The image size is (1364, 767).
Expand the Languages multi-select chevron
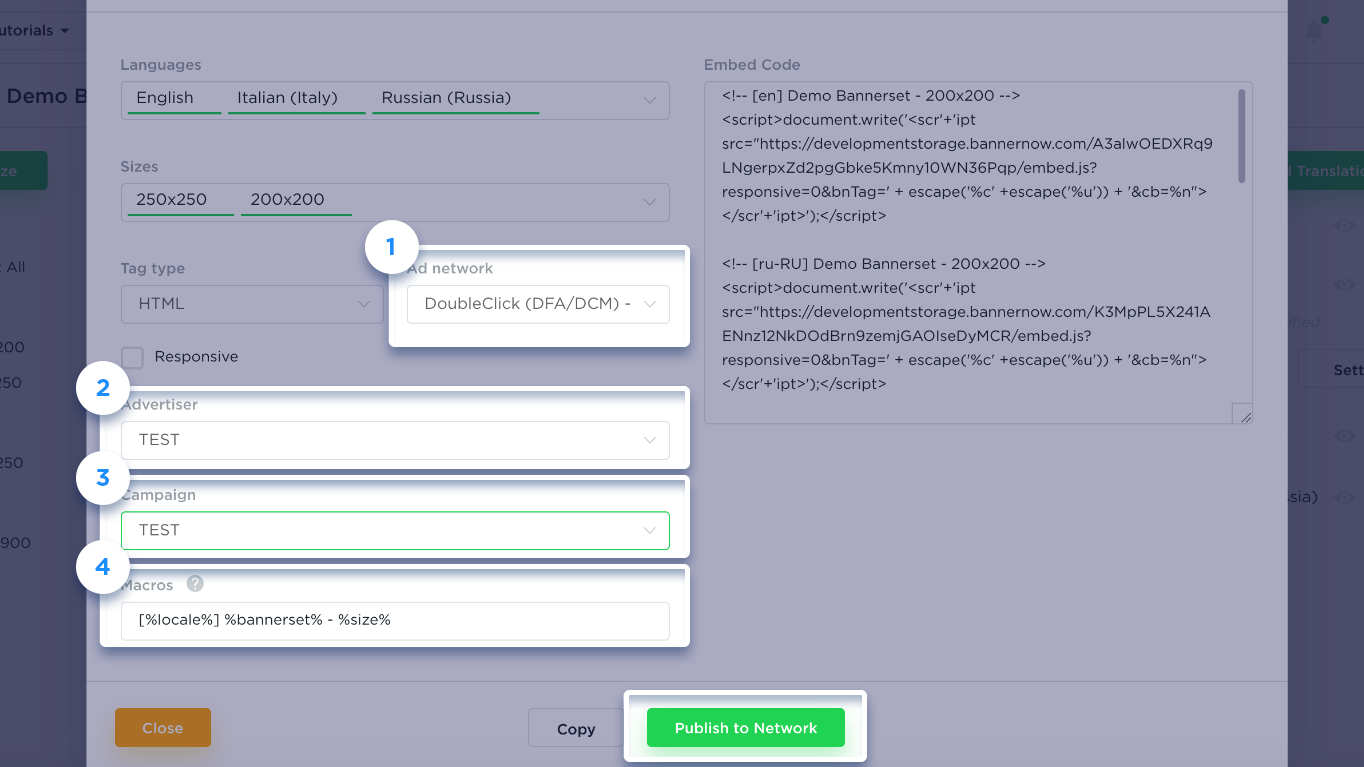click(650, 100)
